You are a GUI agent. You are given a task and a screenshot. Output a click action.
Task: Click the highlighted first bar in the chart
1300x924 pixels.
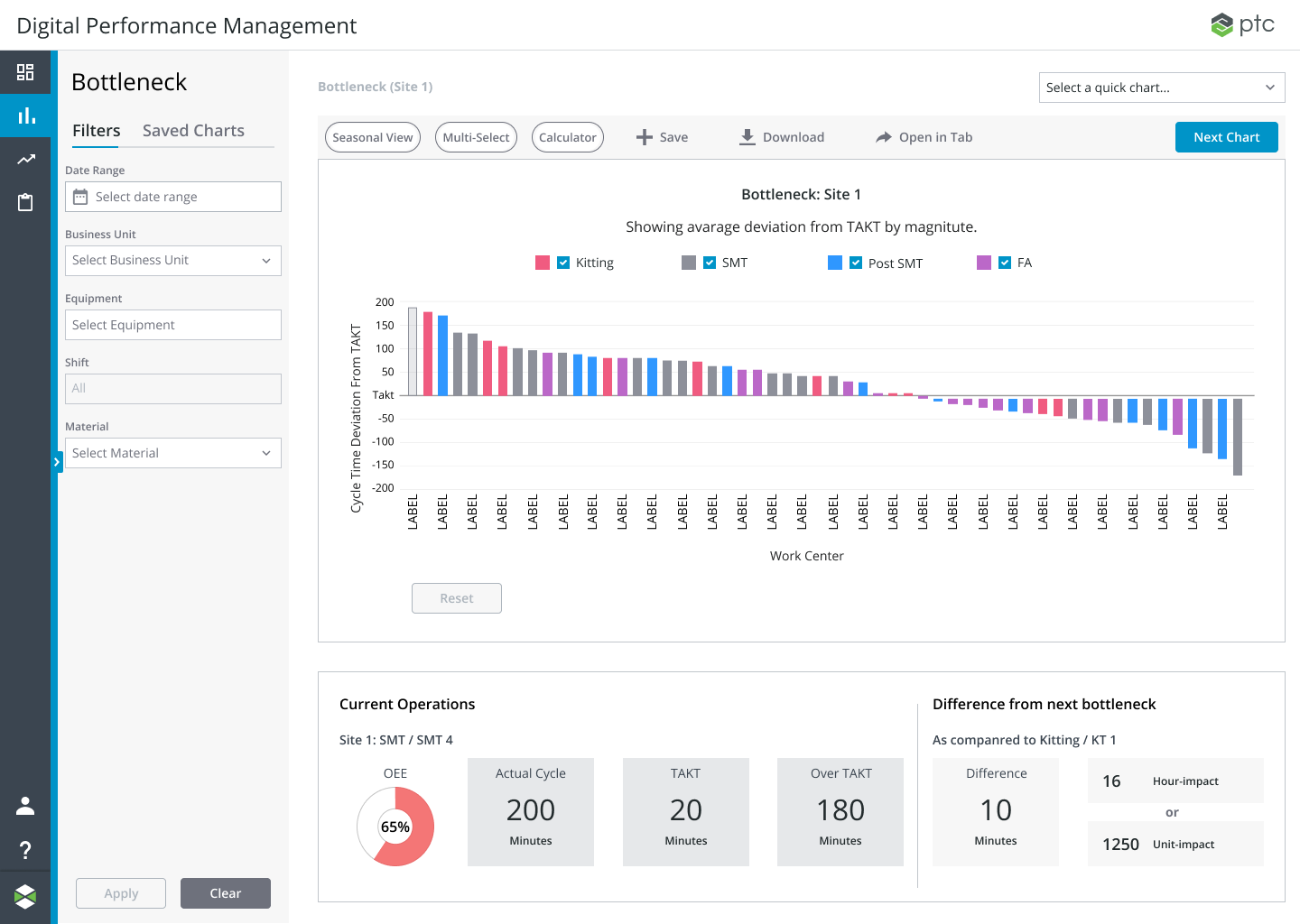coord(413,352)
